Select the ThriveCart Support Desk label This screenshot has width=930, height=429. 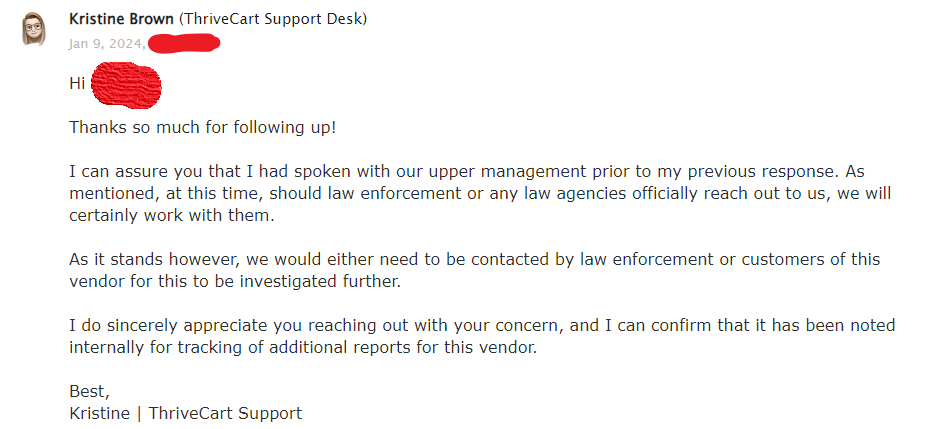[x=272, y=19]
